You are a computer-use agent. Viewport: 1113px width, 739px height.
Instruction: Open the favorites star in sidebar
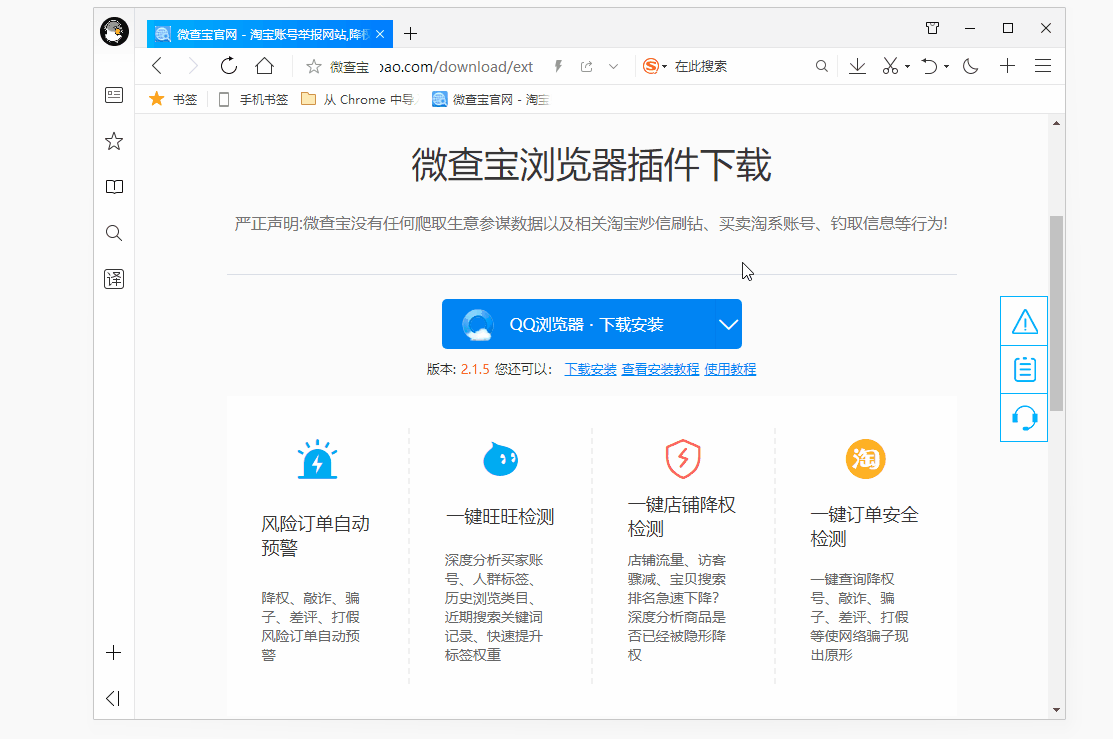click(114, 141)
